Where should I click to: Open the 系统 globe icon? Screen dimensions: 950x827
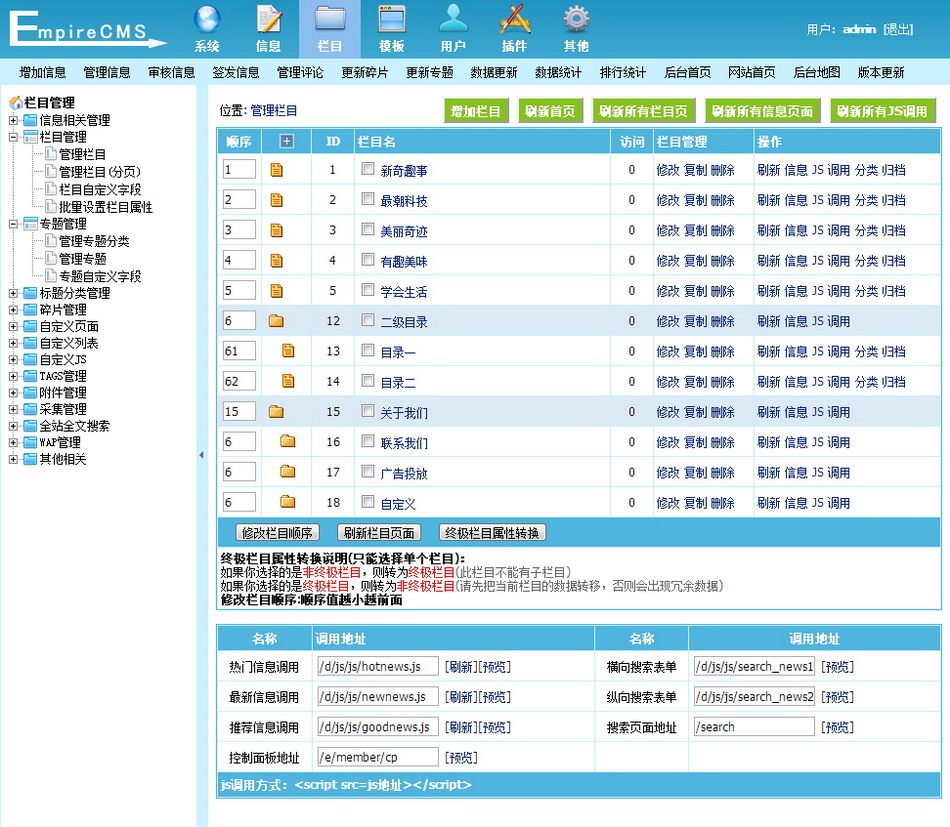tap(207, 20)
